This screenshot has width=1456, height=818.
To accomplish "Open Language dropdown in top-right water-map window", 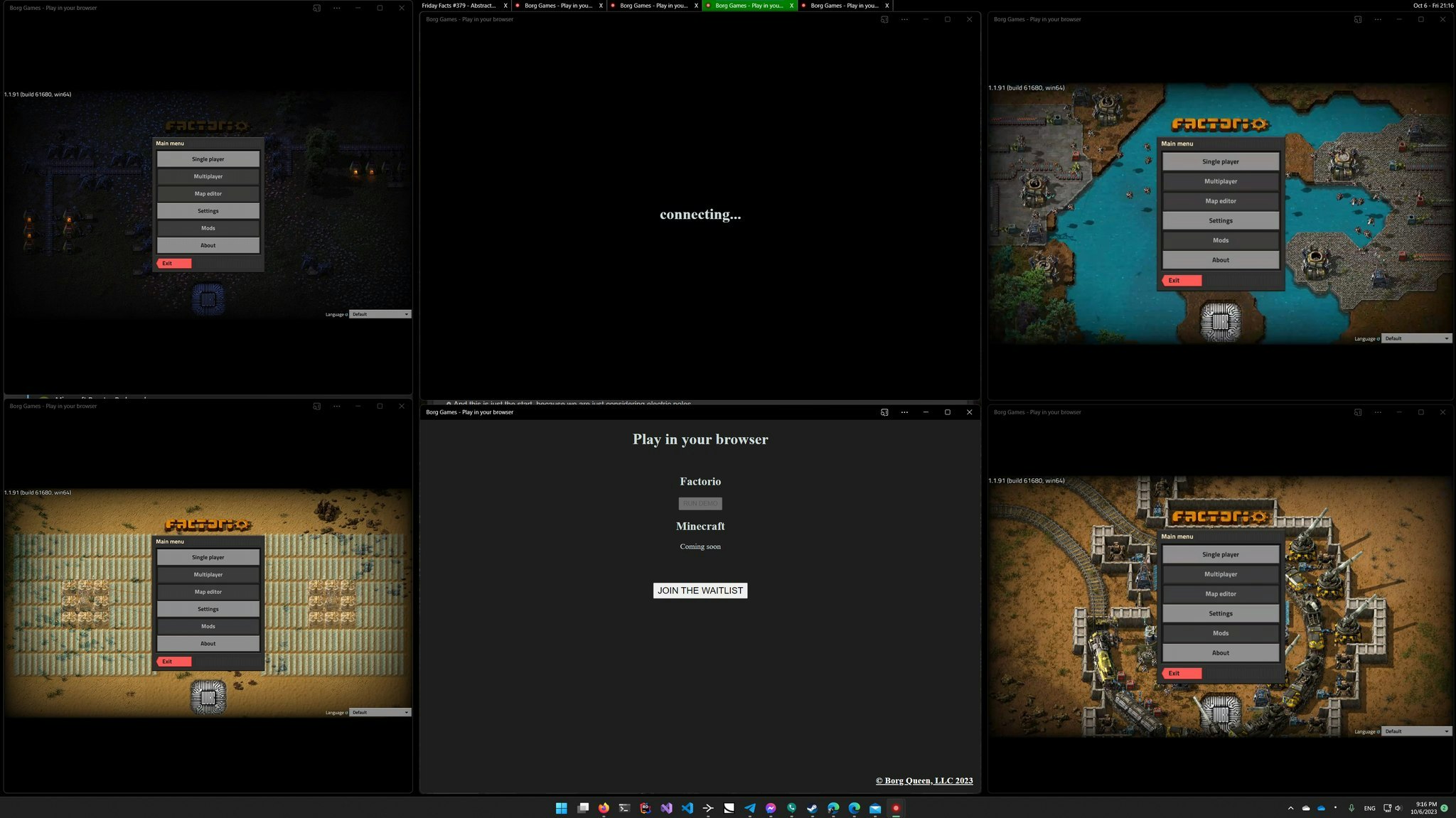I will (1416, 338).
